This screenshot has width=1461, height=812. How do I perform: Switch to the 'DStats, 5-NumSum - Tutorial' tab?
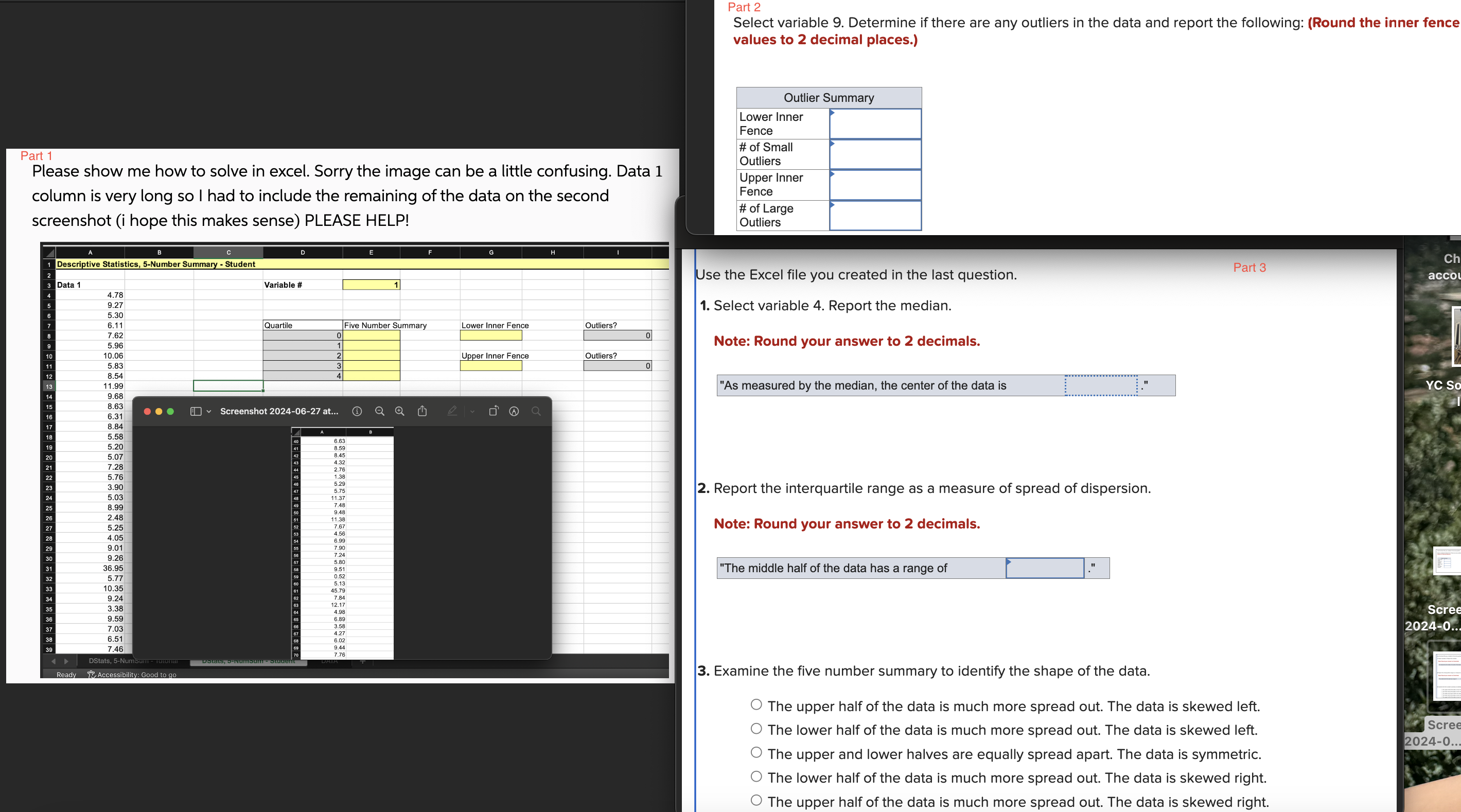[x=133, y=661]
